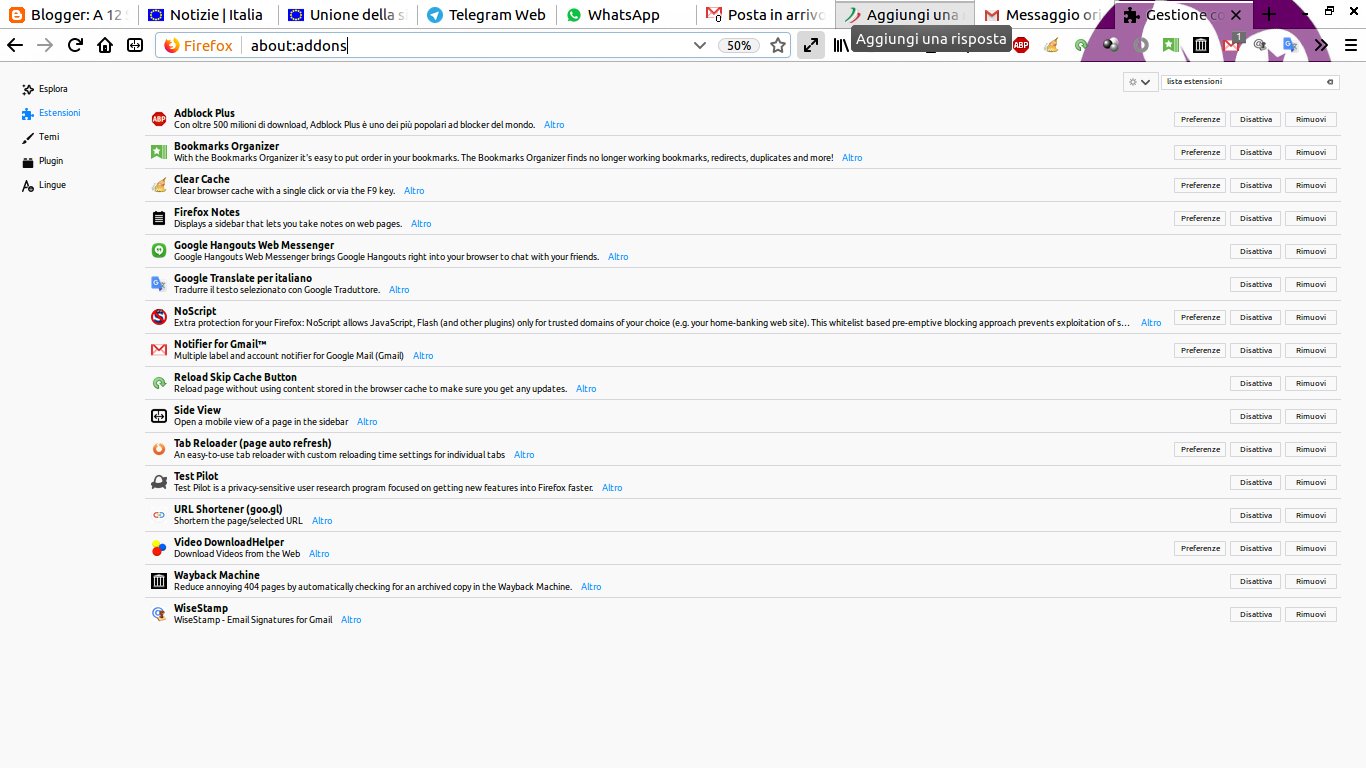The width and height of the screenshot is (1366, 768).
Task: Click the Tab Reloader extension icon
Action: point(158,449)
